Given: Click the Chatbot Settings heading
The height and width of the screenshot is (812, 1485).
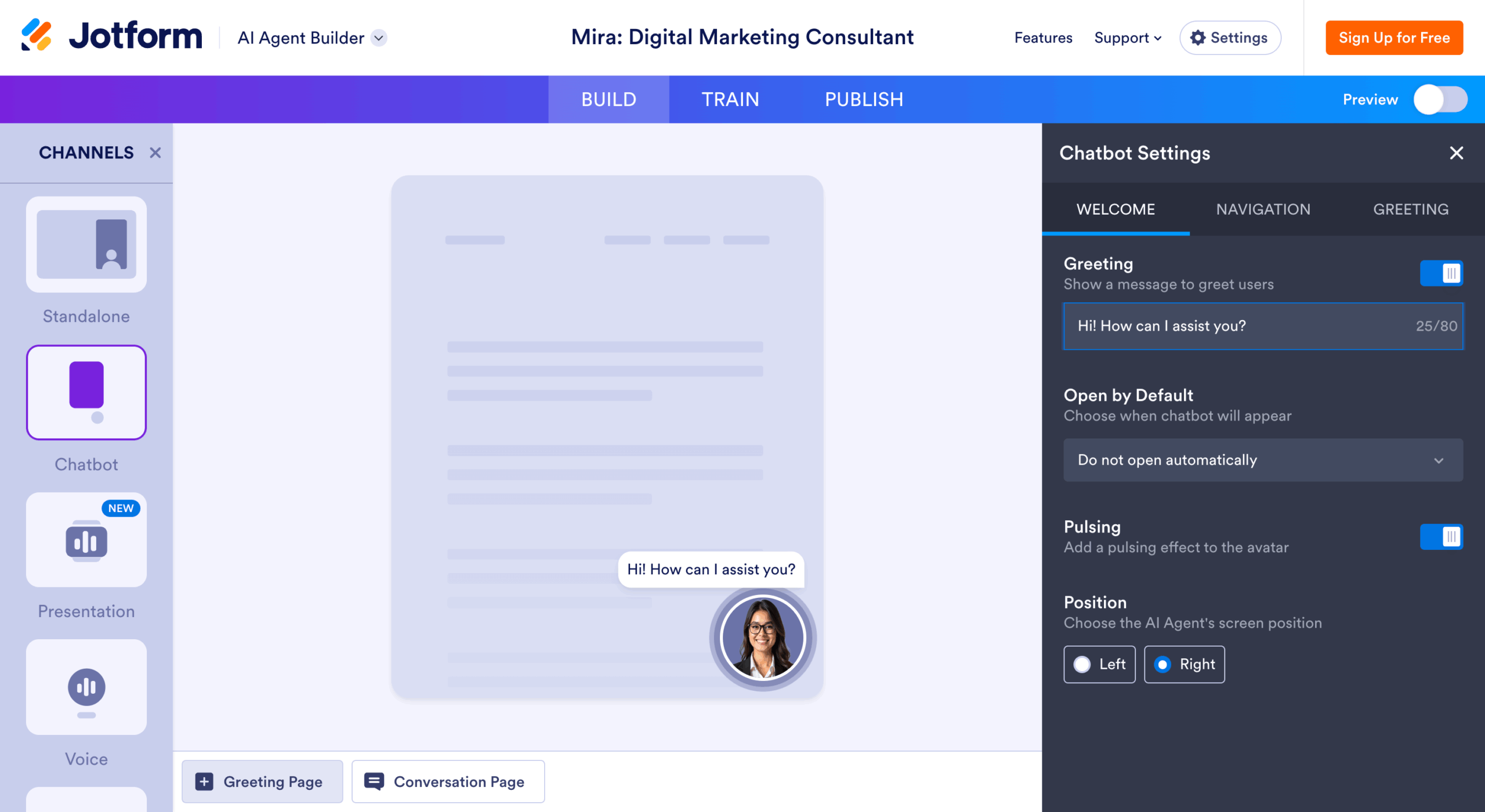Looking at the screenshot, I should pos(1135,153).
